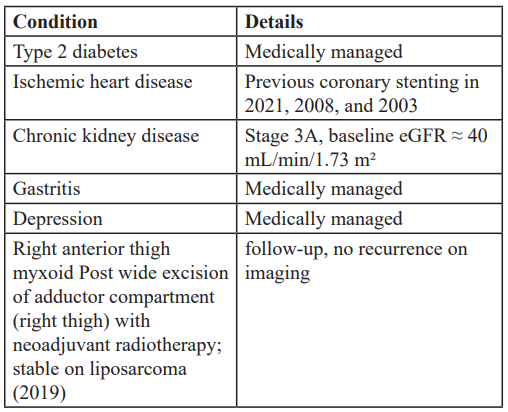
Task: Click the (right thigh) with line
Action: tap(81, 321)
